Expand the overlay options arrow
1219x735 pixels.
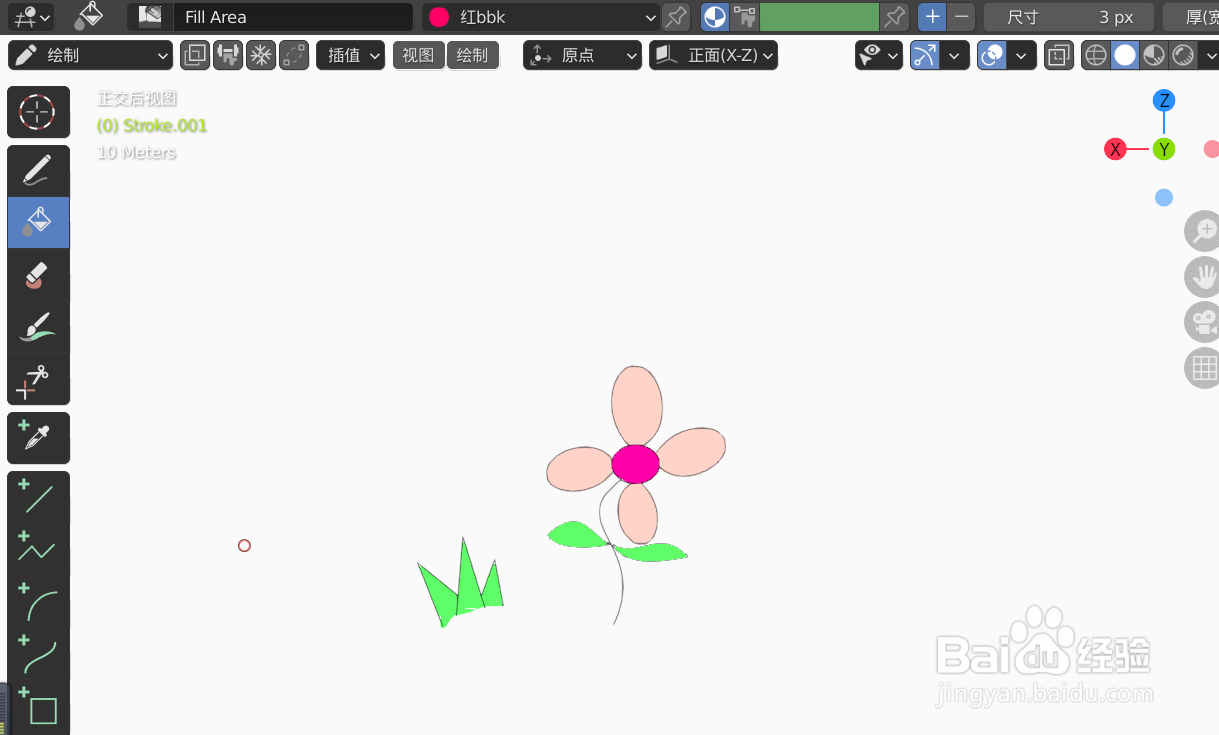coord(1021,55)
